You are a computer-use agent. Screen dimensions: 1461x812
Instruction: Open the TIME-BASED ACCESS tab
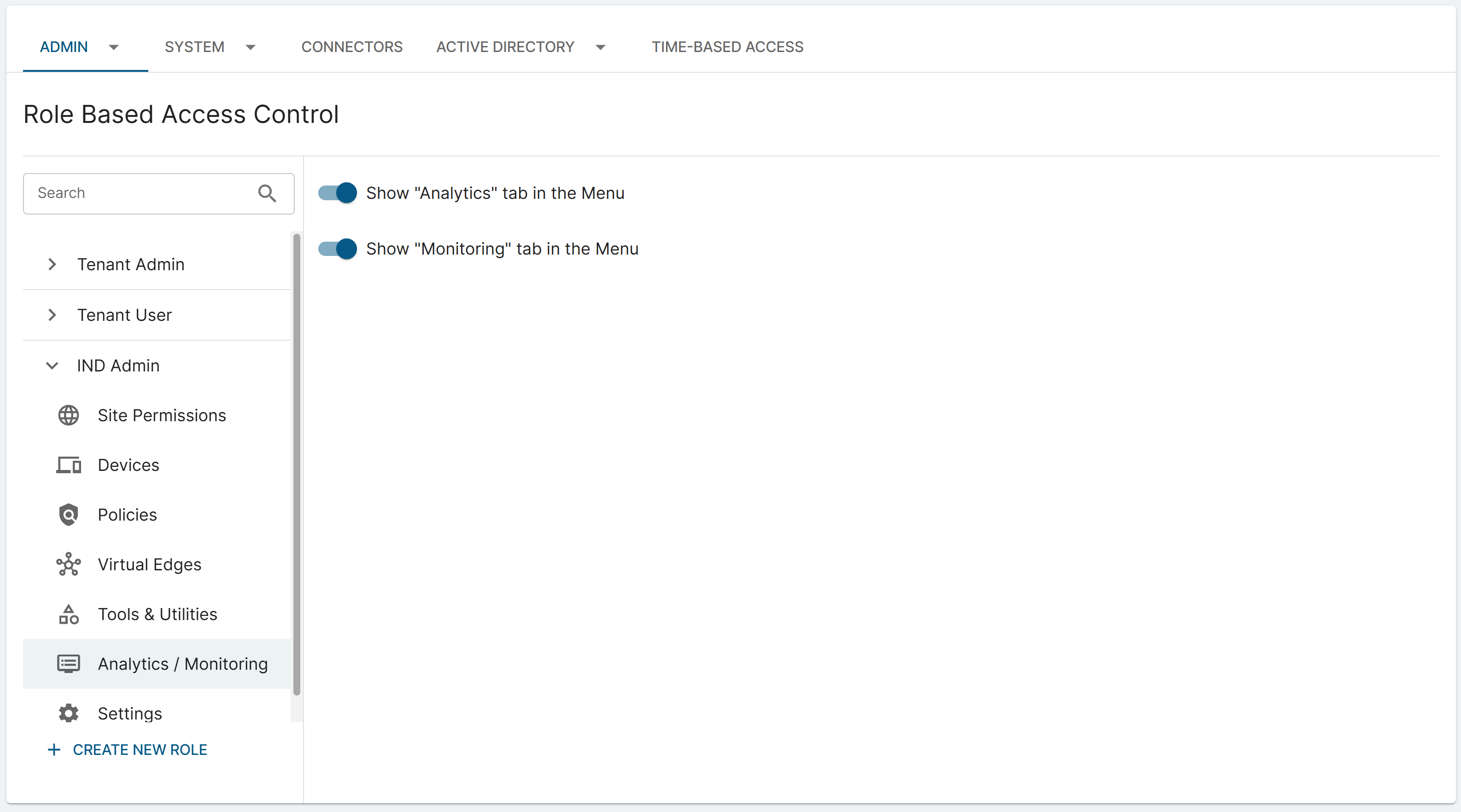pyautogui.click(x=727, y=47)
